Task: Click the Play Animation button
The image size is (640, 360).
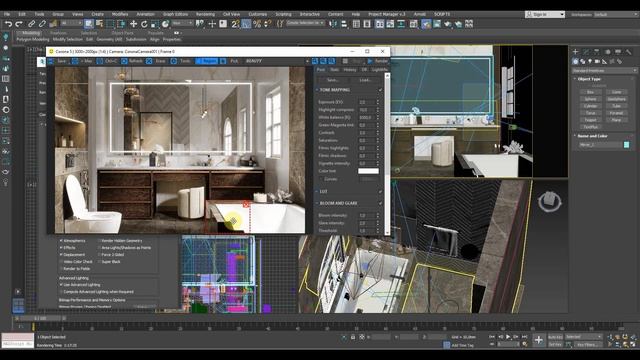Action: pyautogui.click(x=508, y=337)
